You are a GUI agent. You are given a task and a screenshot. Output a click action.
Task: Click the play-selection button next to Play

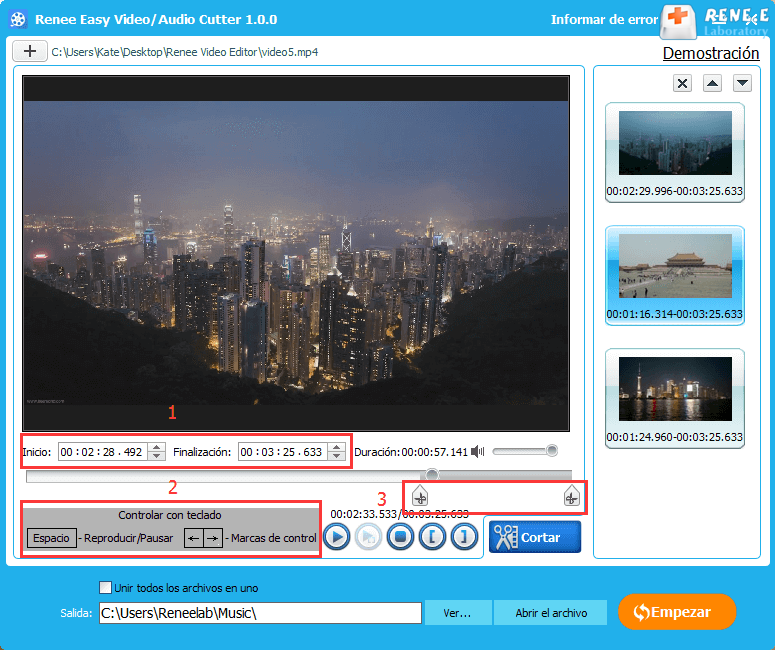click(x=369, y=537)
